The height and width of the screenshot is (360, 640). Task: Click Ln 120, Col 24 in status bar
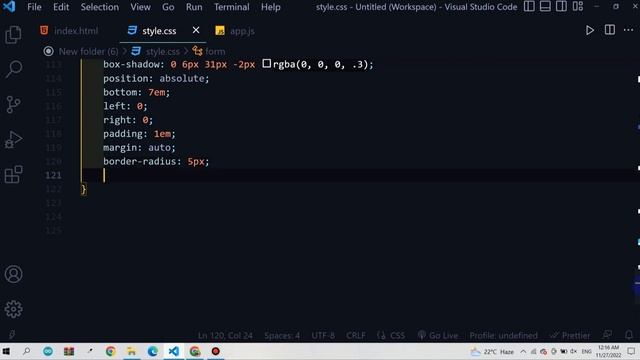tap(225, 336)
